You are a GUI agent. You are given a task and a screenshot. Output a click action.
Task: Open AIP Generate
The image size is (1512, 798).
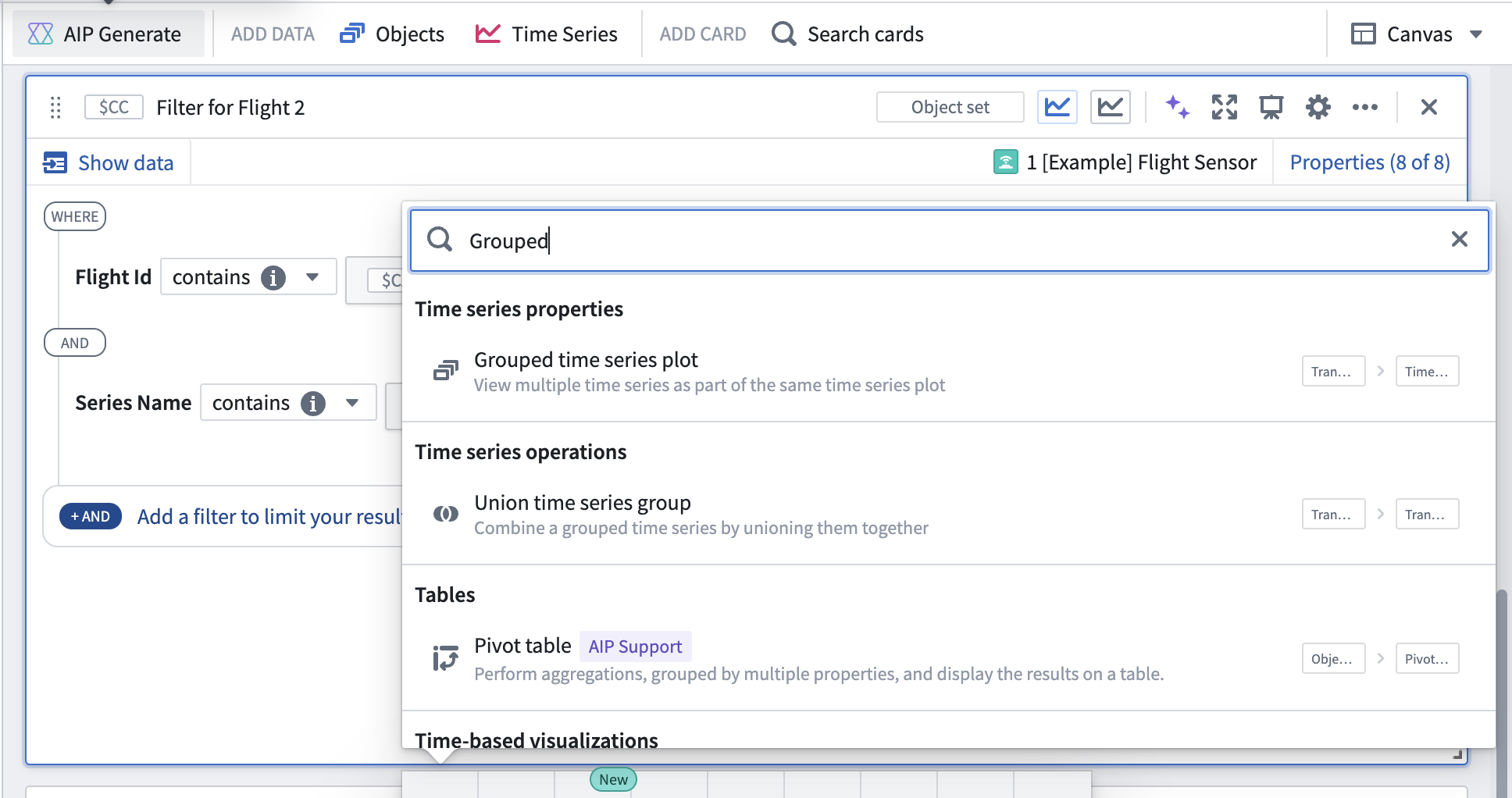[x=108, y=34]
